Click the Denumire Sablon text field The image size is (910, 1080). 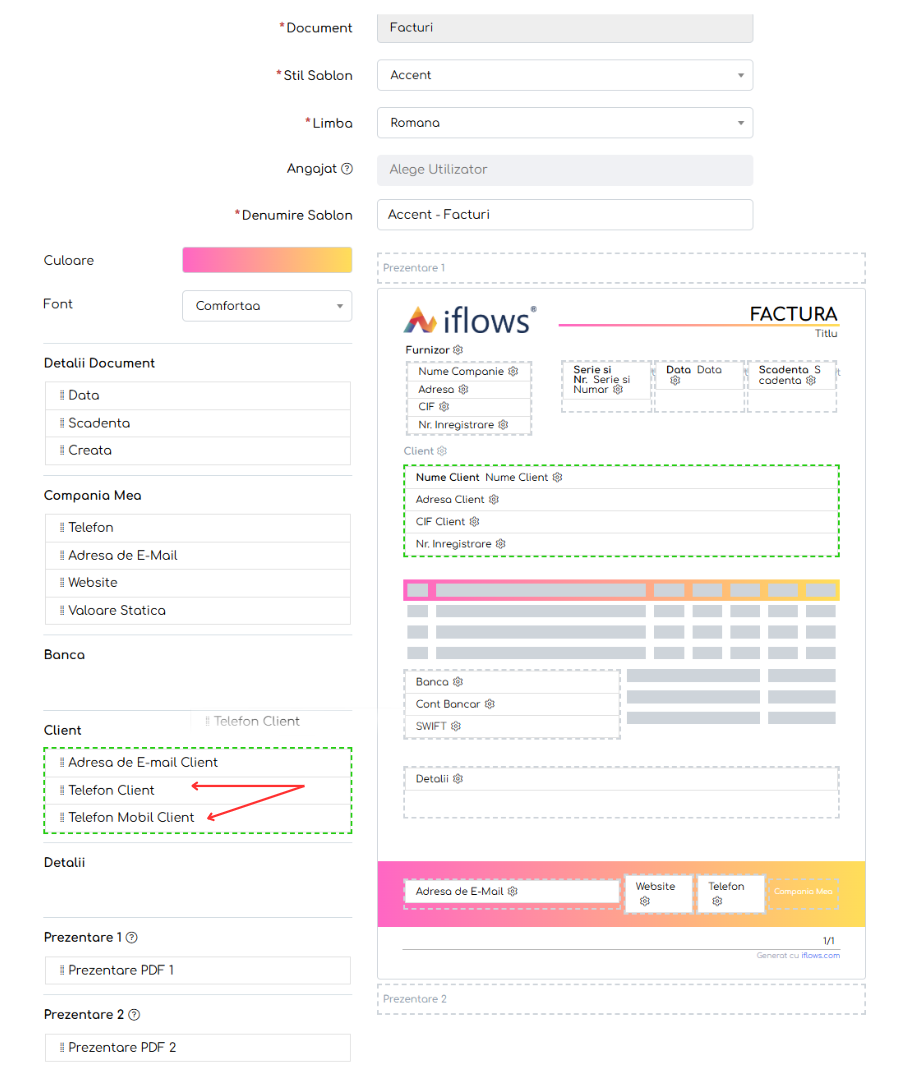565,215
